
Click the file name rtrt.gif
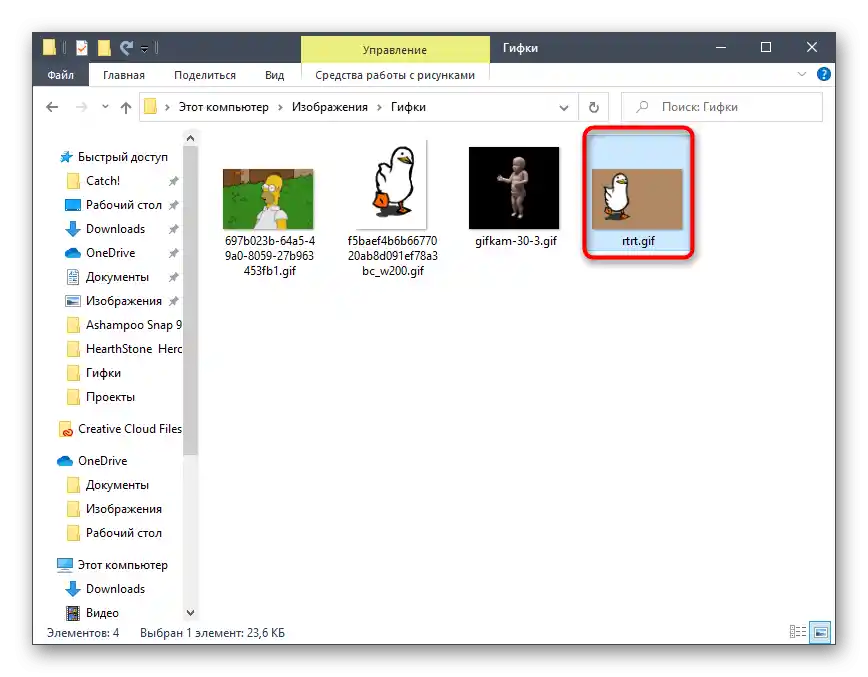click(x=638, y=241)
